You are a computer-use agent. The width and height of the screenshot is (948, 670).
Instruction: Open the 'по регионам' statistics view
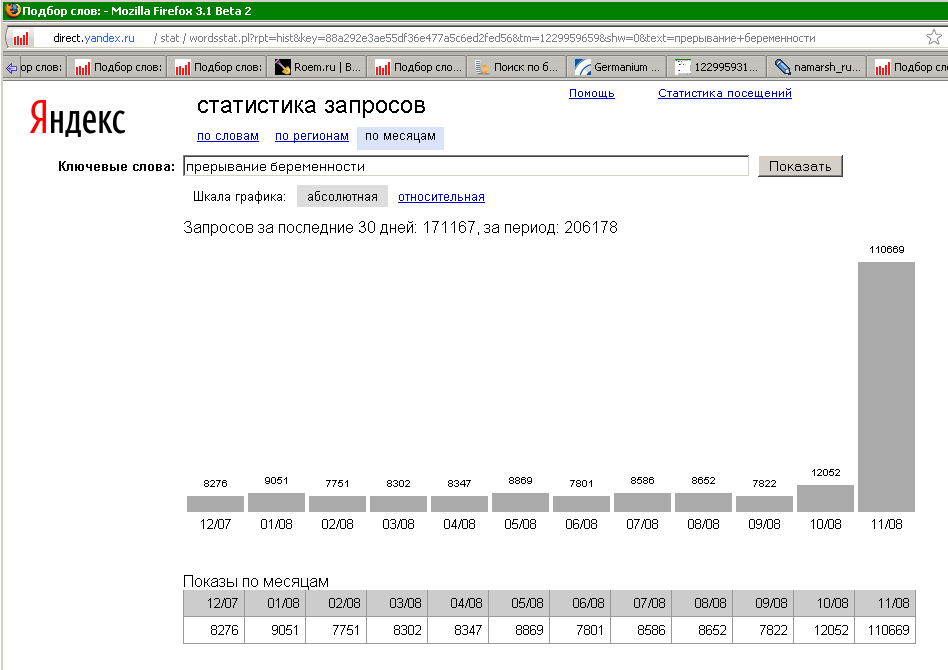[312, 136]
